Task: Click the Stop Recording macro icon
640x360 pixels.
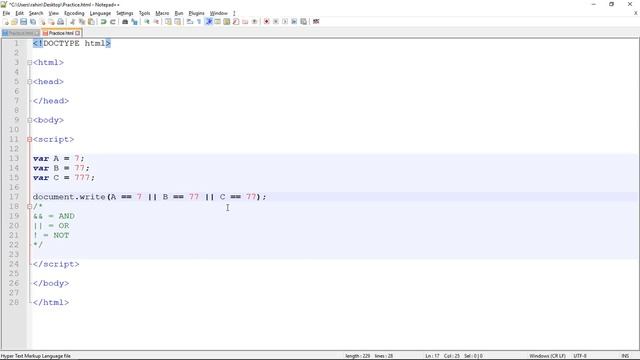Action: click(276, 22)
